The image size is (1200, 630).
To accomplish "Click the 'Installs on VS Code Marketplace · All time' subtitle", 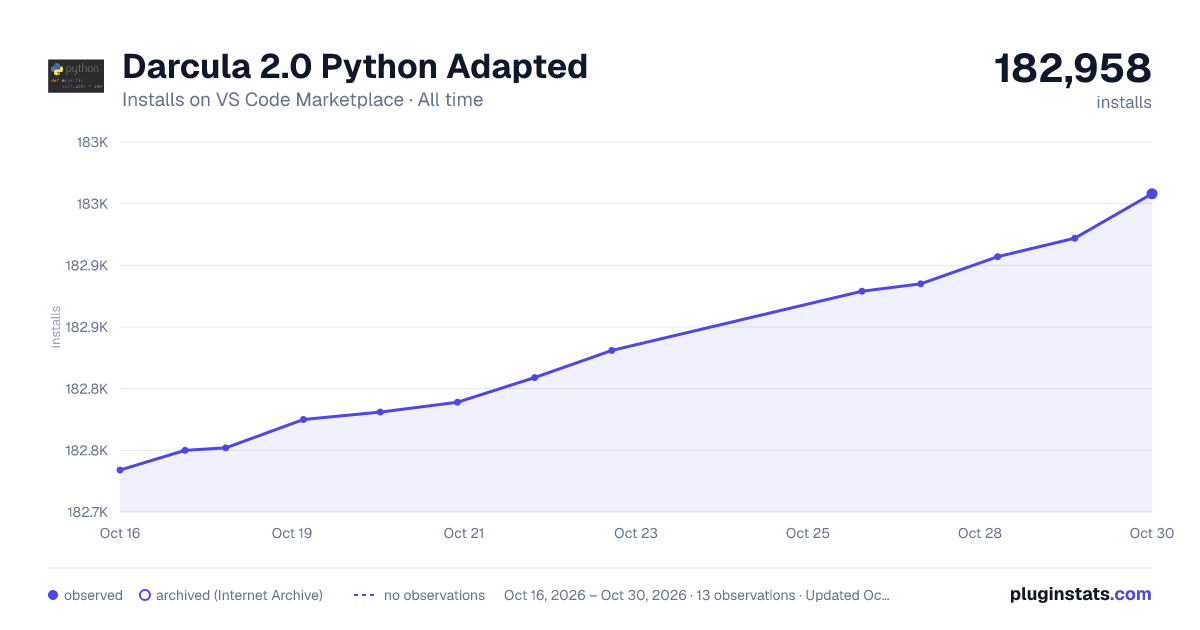I will point(302,100).
